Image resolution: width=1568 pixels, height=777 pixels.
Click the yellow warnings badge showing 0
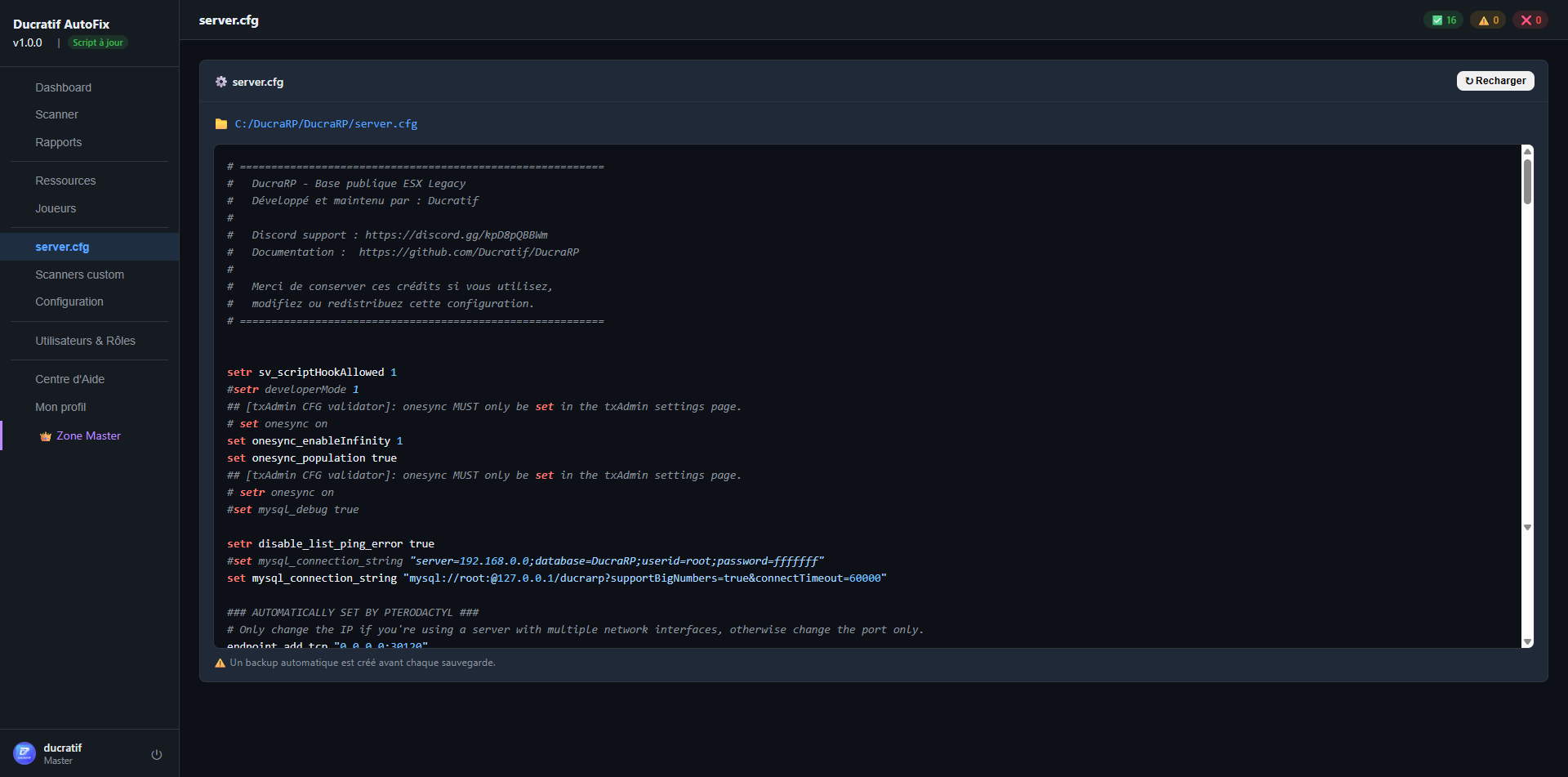click(x=1487, y=19)
